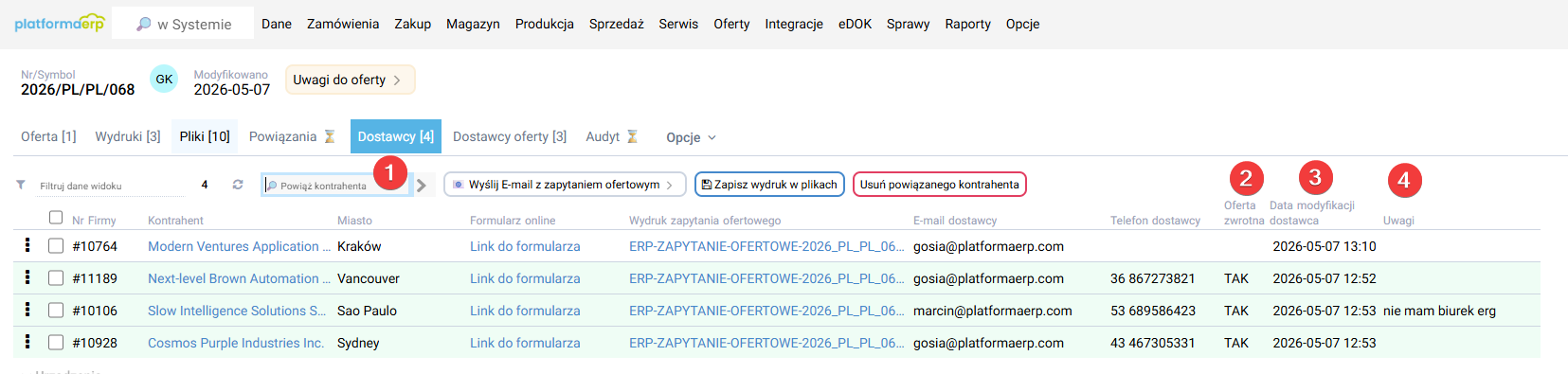The width and height of the screenshot is (1568, 374).
Task: Open ERP-ZAPYTANIE-OFERTOWE printout in #10928 row
Action: pyautogui.click(x=766, y=343)
